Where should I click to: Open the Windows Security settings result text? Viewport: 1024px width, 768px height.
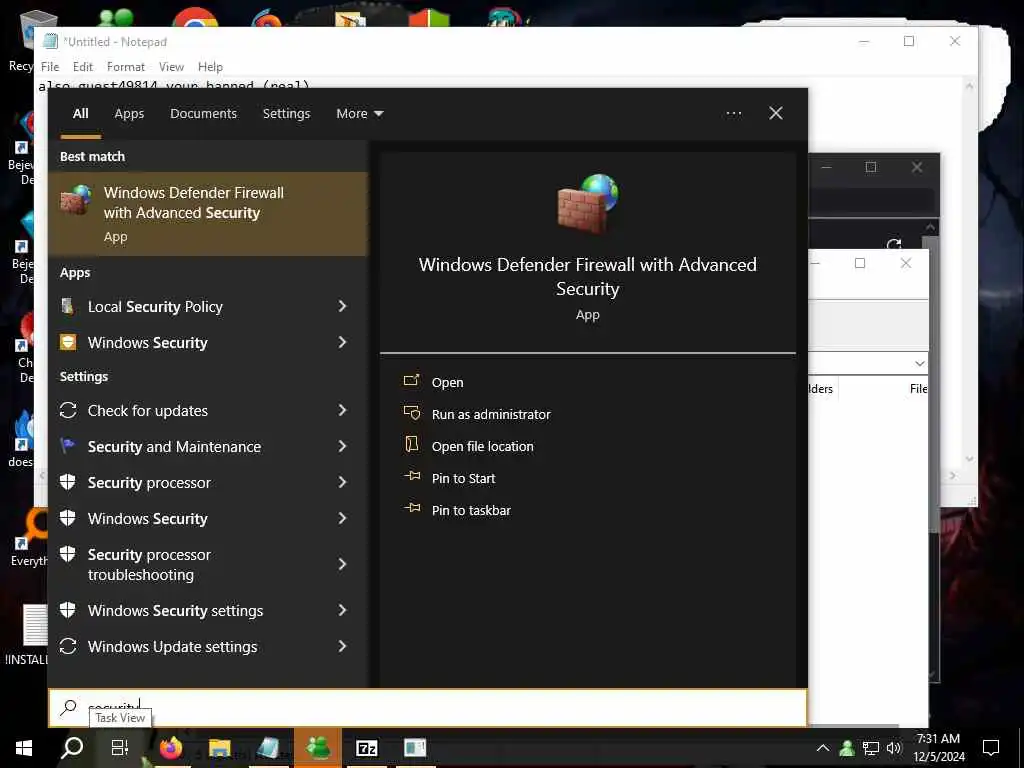[176, 610]
